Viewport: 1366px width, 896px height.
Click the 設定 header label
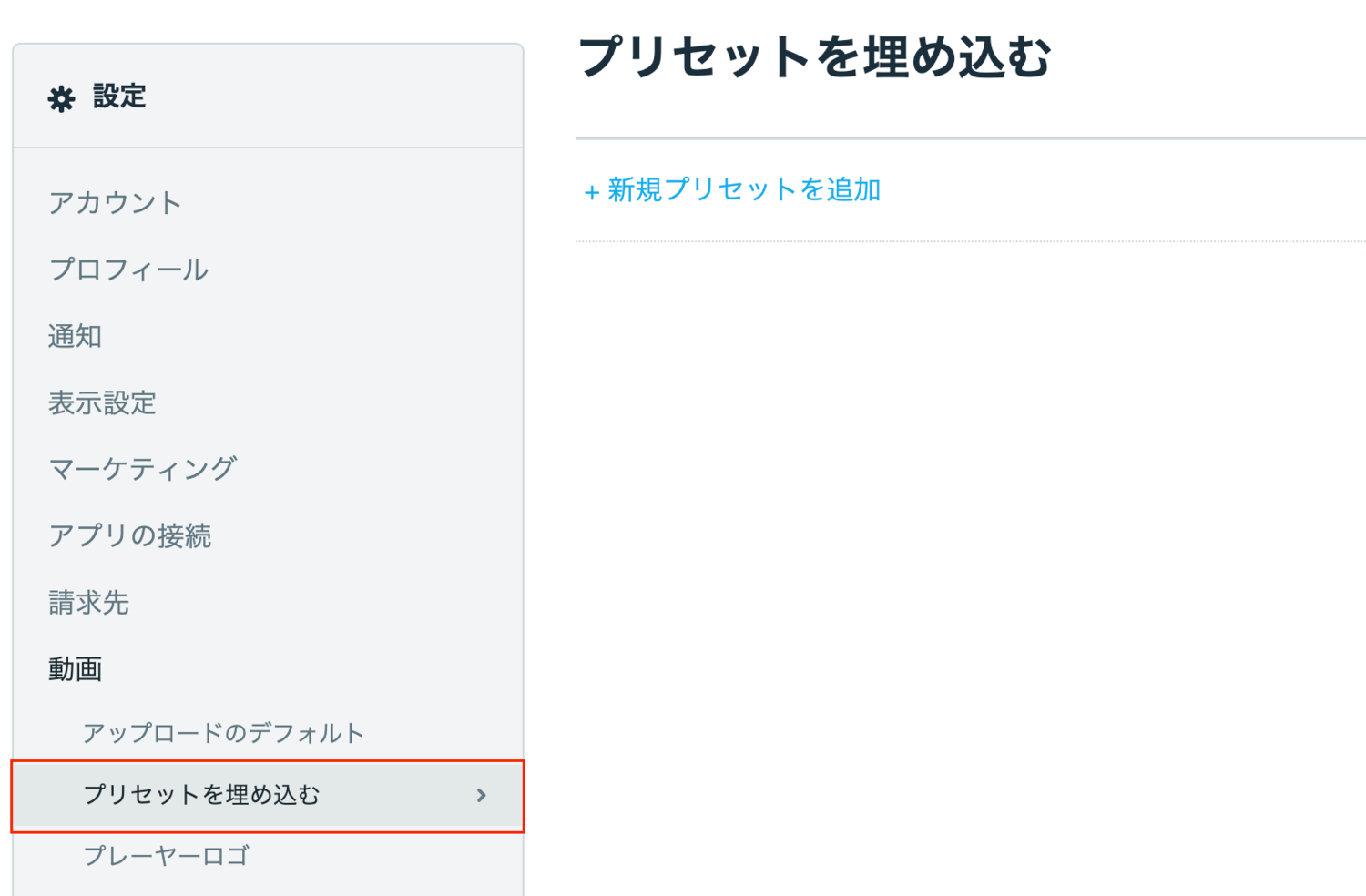click(119, 96)
